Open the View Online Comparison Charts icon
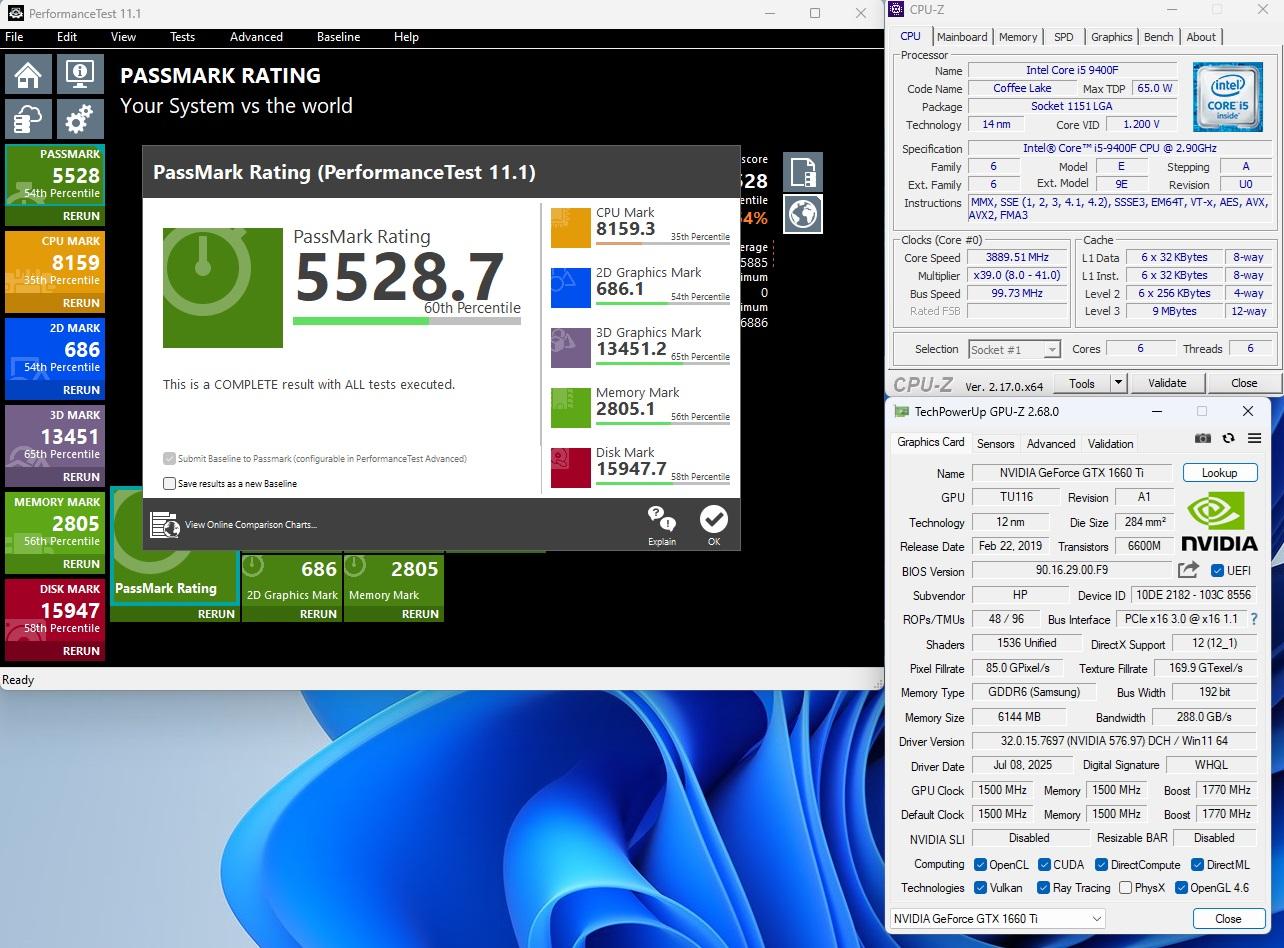The width and height of the screenshot is (1284, 948). tap(164, 524)
